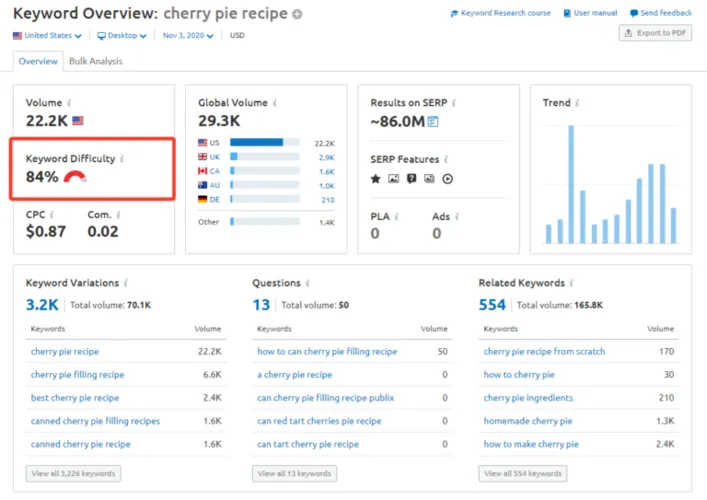Open the User manual link
Screen dimensions: 707x500
click(x=591, y=13)
